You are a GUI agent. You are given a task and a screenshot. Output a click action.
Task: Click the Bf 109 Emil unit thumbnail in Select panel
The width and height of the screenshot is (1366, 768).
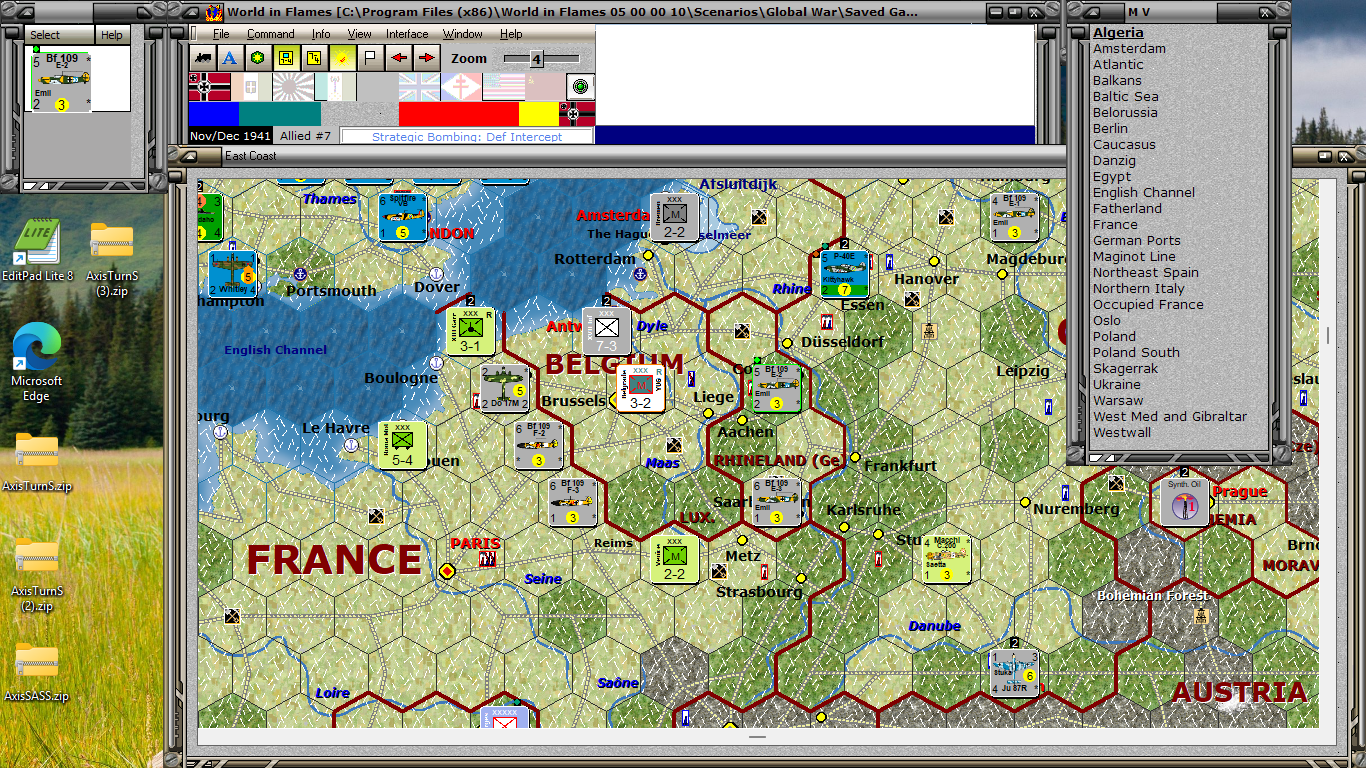click(61, 81)
